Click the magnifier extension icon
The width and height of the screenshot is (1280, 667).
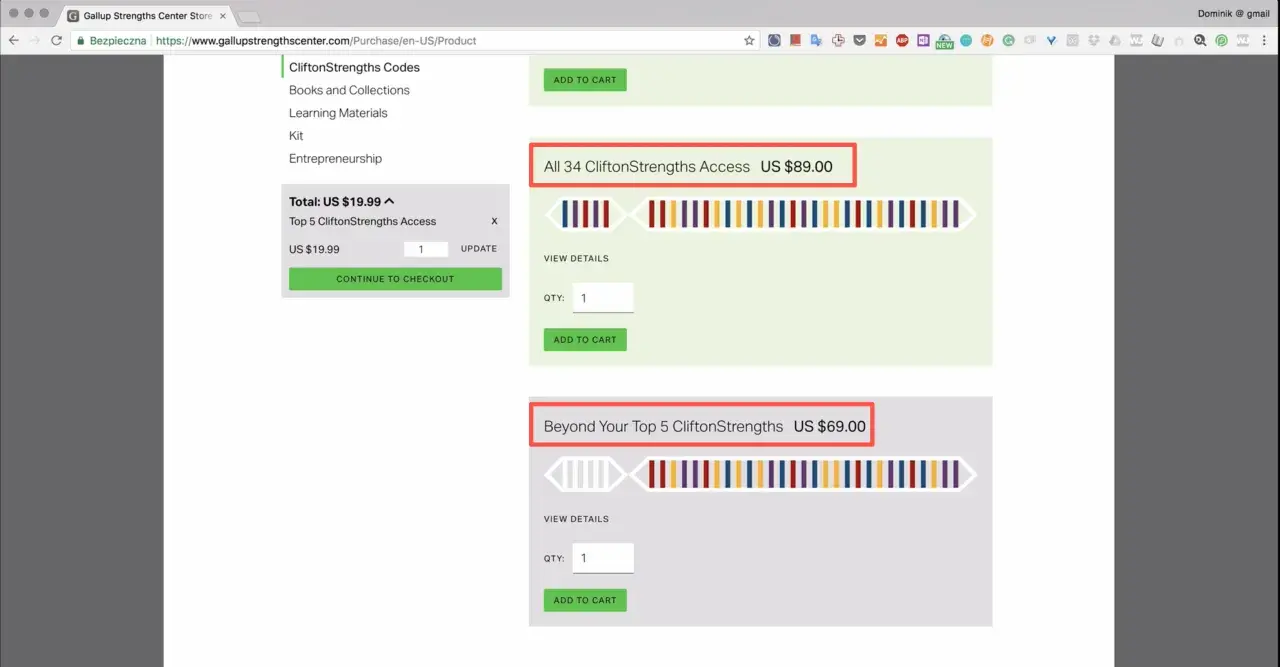(1200, 41)
